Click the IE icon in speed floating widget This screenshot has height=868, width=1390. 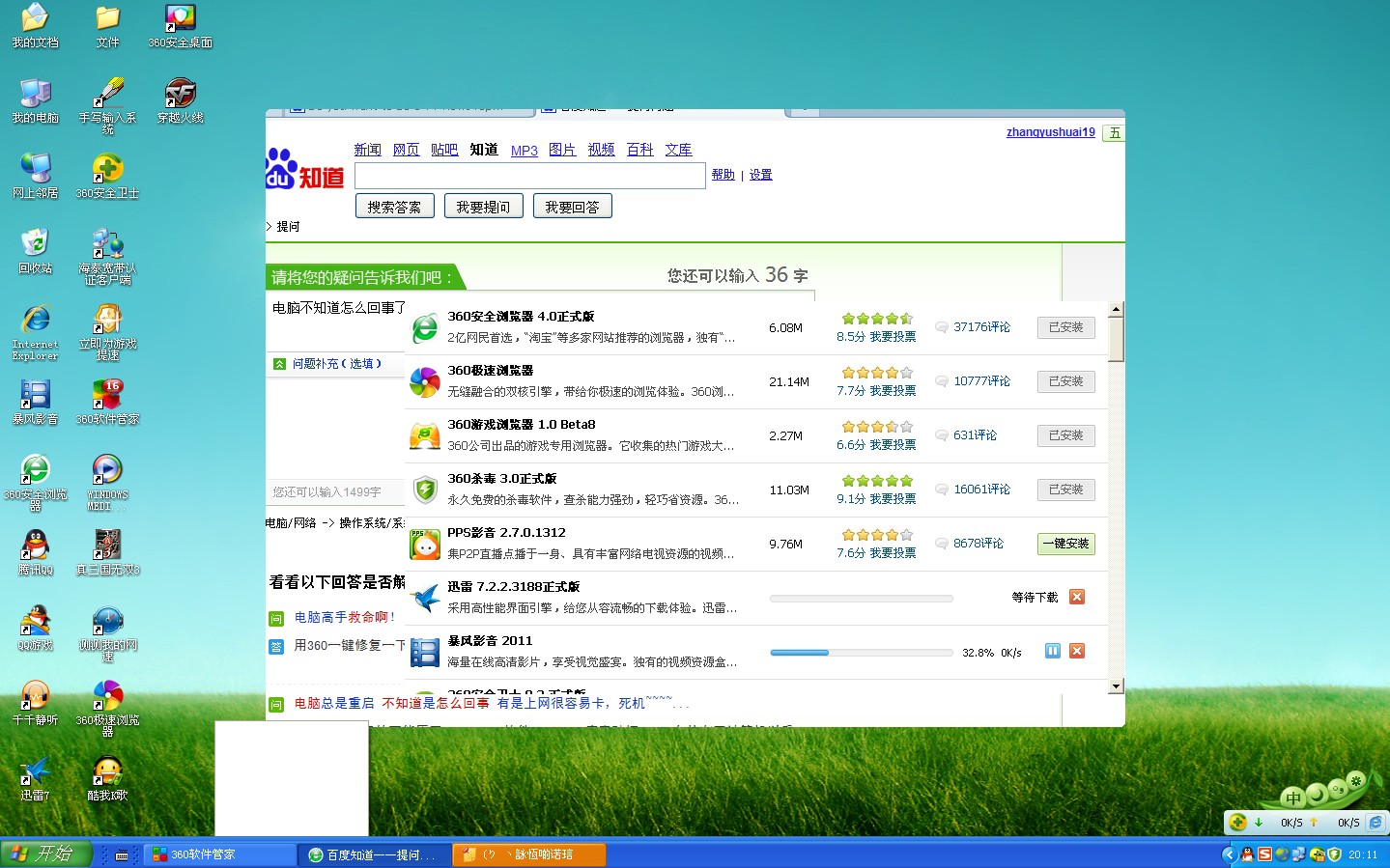tap(1376, 822)
